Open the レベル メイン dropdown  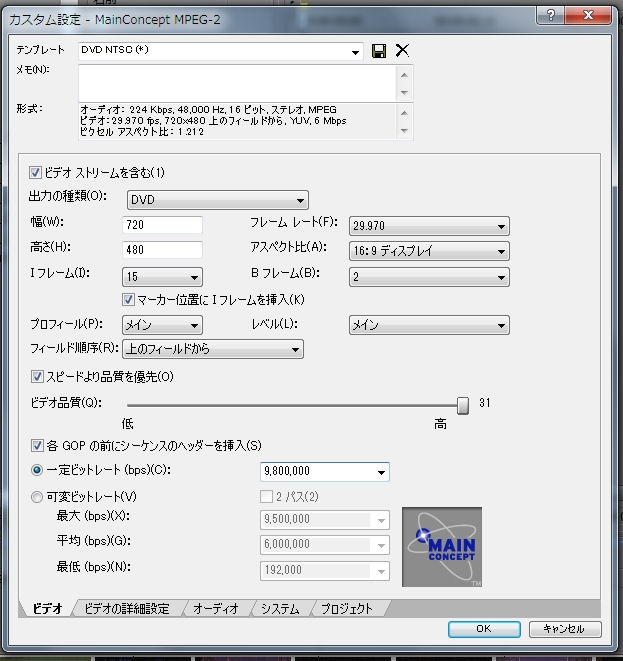429,325
